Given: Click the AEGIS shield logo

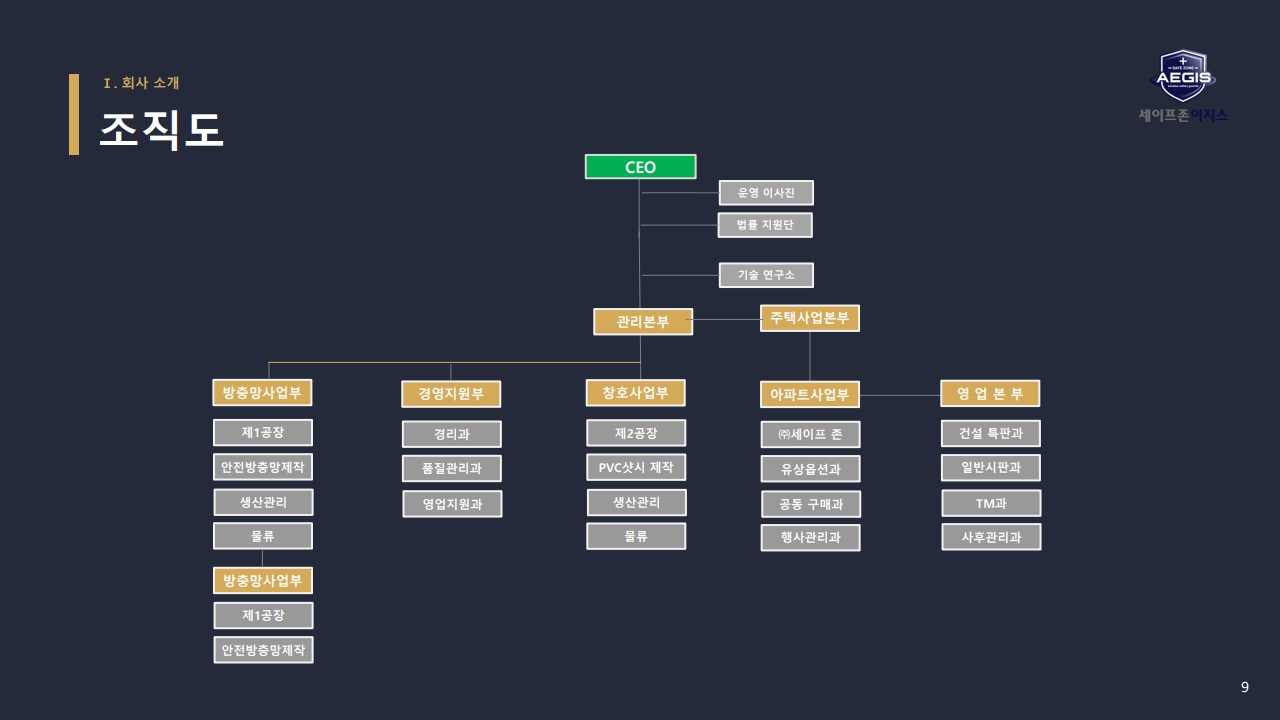Looking at the screenshot, I should [1184, 76].
